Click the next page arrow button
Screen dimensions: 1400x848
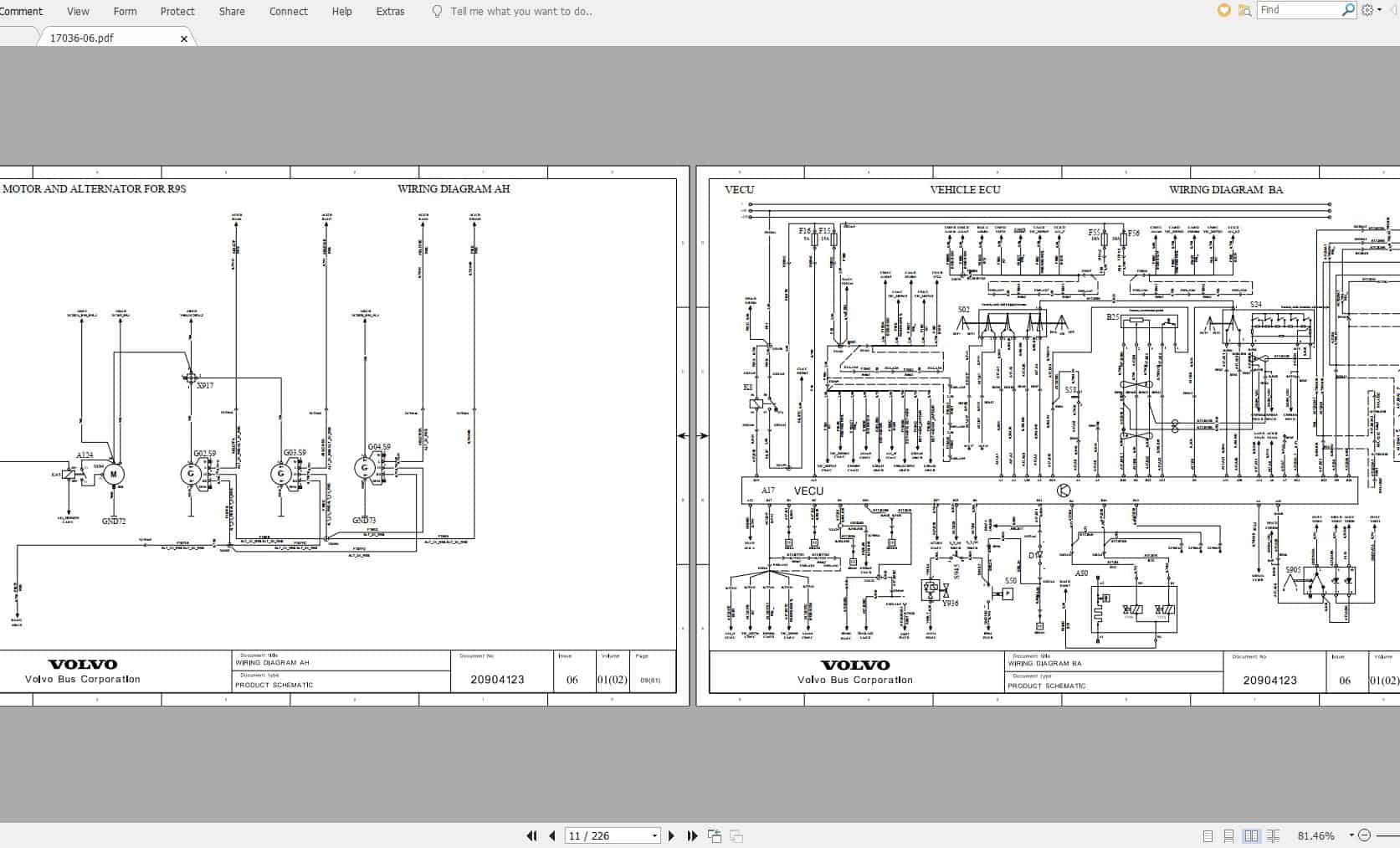tap(672, 835)
